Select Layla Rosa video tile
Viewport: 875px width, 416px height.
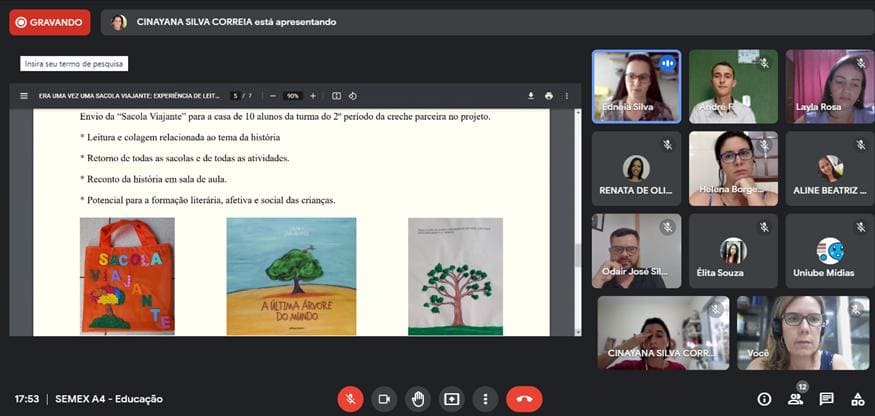click(x=830, y=87)
